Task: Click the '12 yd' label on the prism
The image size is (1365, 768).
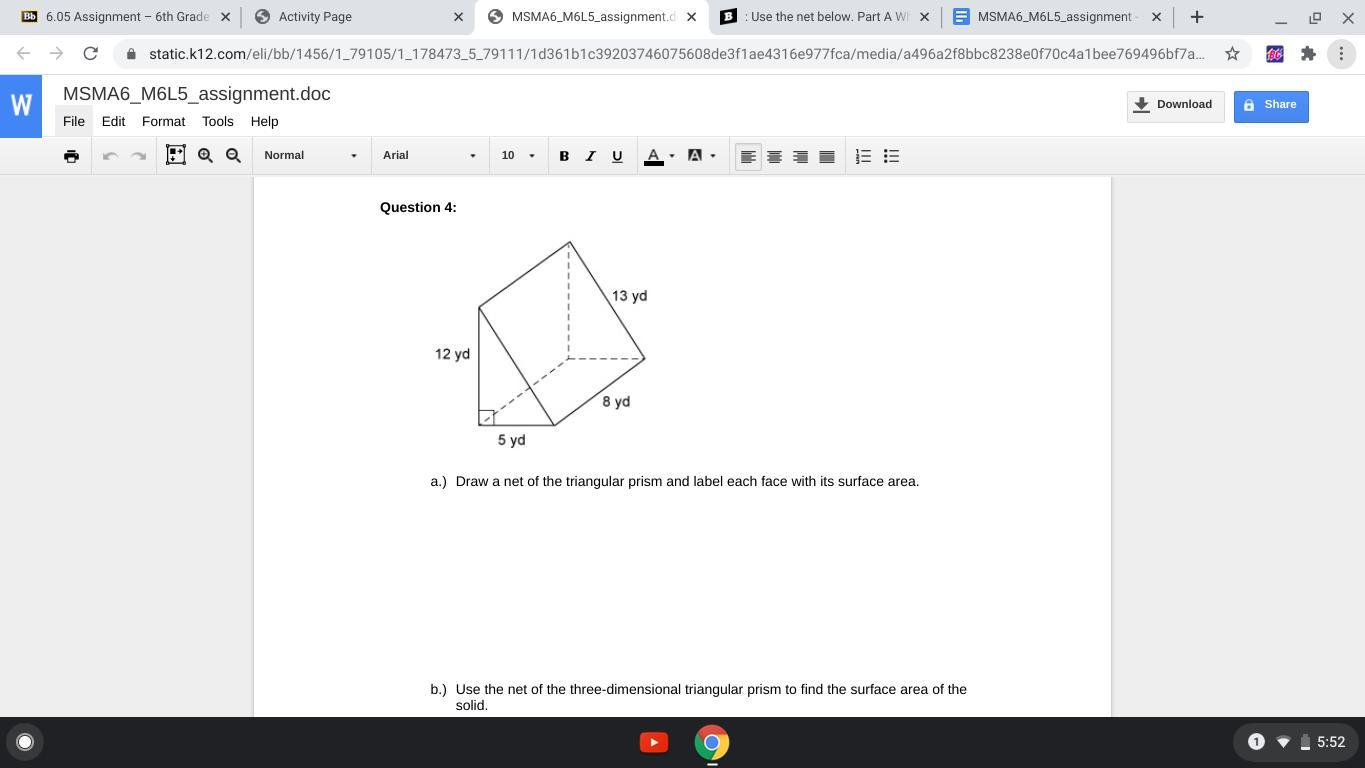Action: pos(452,354)
